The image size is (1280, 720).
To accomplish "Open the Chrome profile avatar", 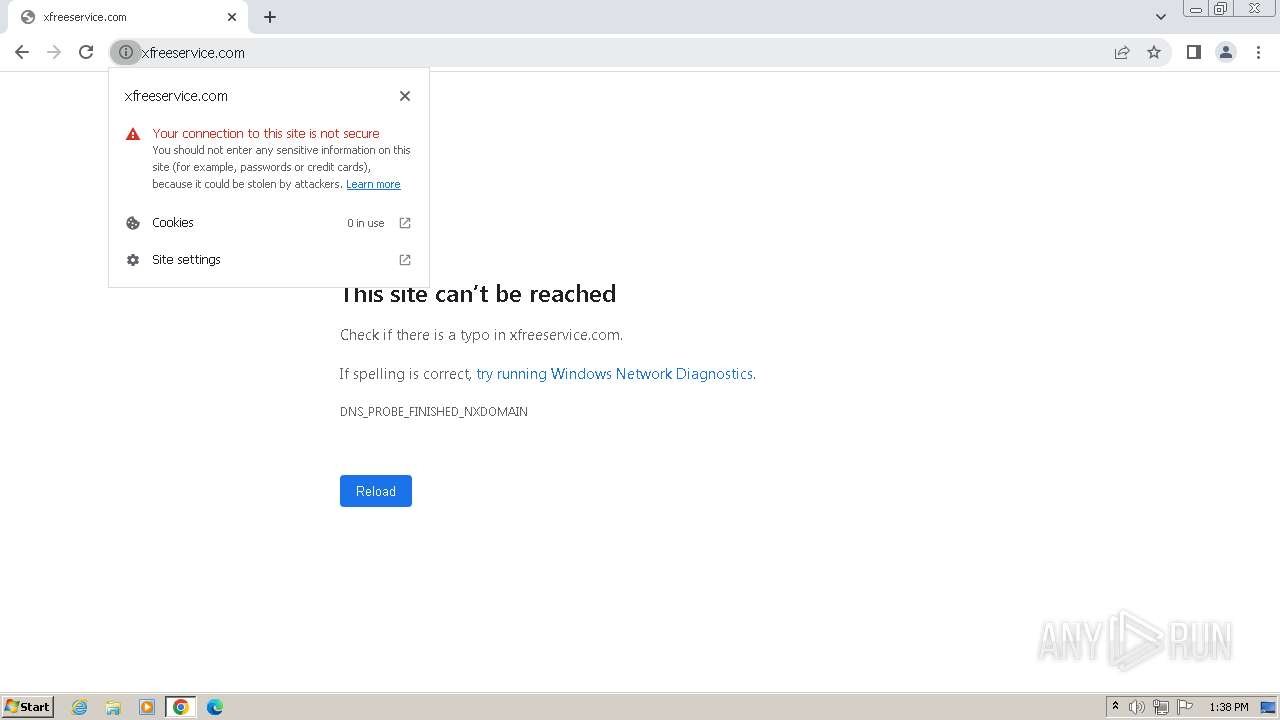I will (1226, 52).
